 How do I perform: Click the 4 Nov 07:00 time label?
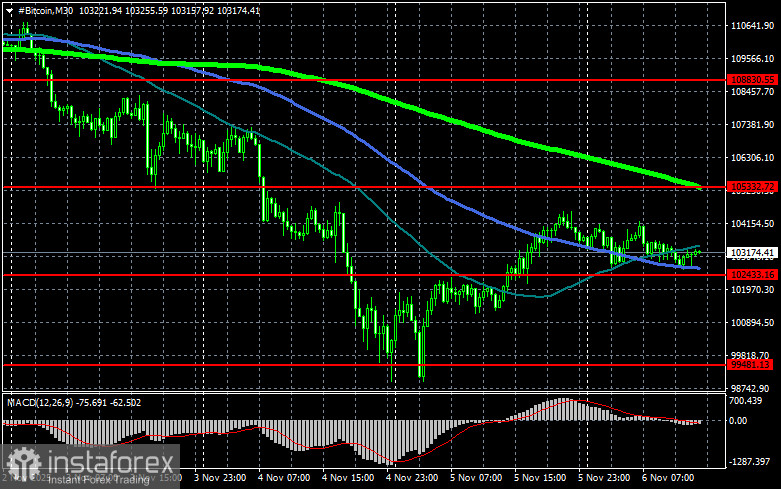[x=284, y=478]
